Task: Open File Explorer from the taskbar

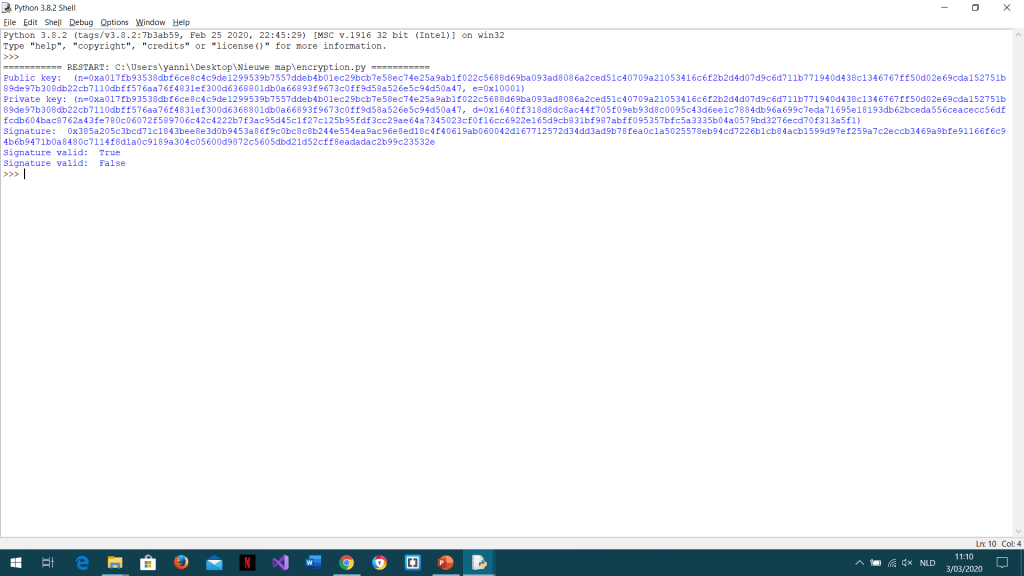Action: (x=115, y=563)
